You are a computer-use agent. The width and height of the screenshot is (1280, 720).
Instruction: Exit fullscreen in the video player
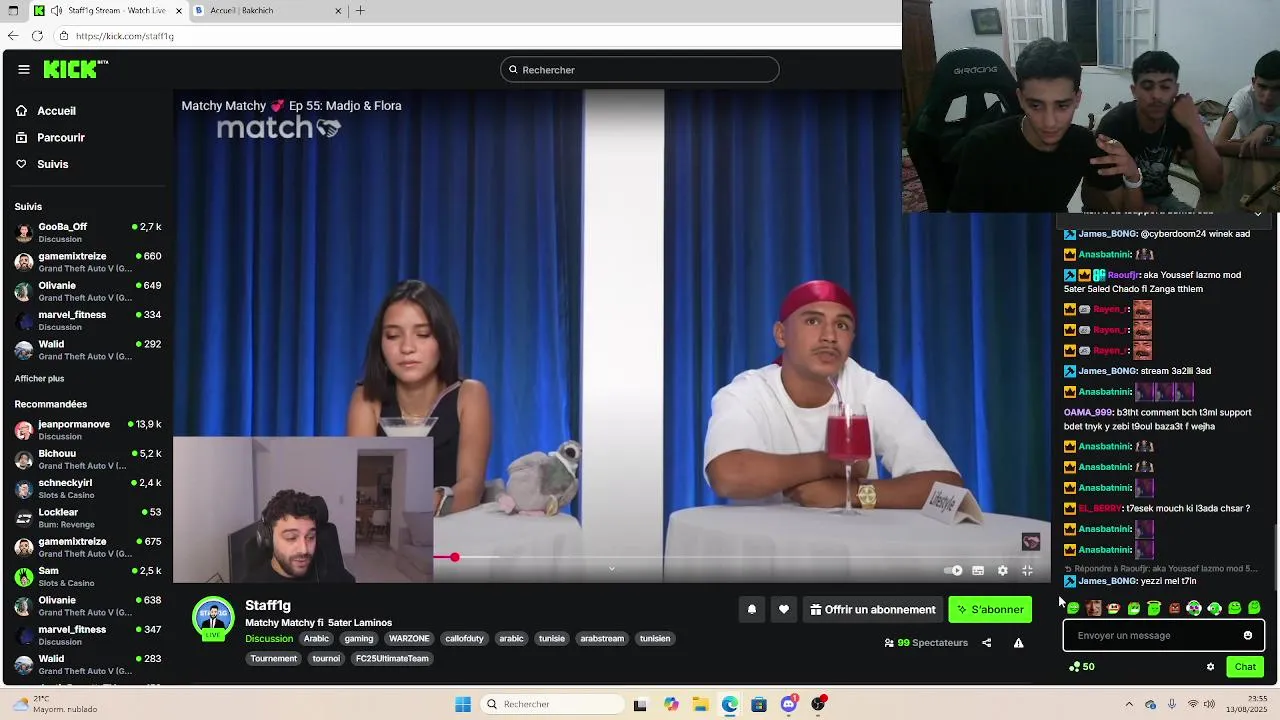click(1027, 570)
